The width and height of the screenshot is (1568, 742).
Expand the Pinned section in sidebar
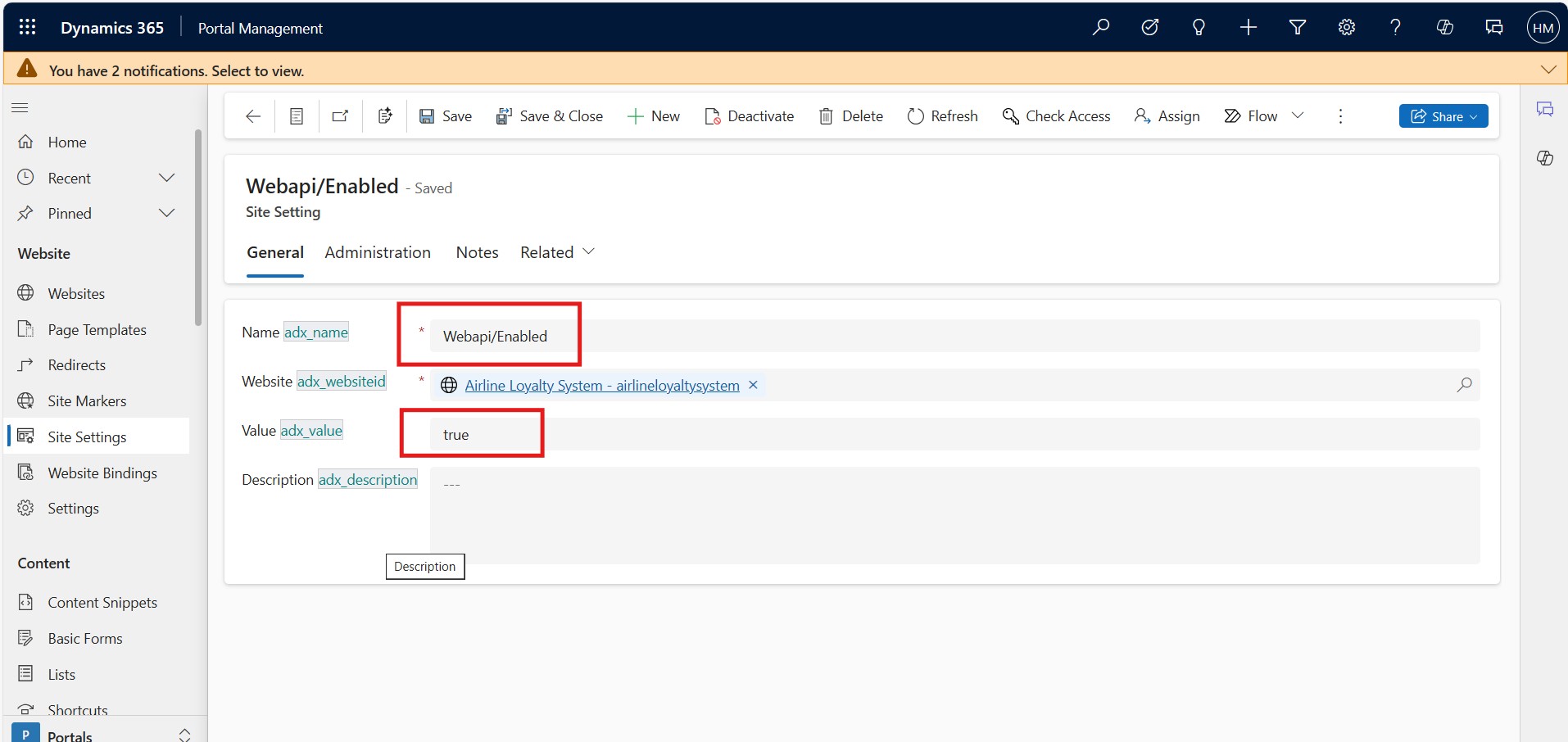166,213
